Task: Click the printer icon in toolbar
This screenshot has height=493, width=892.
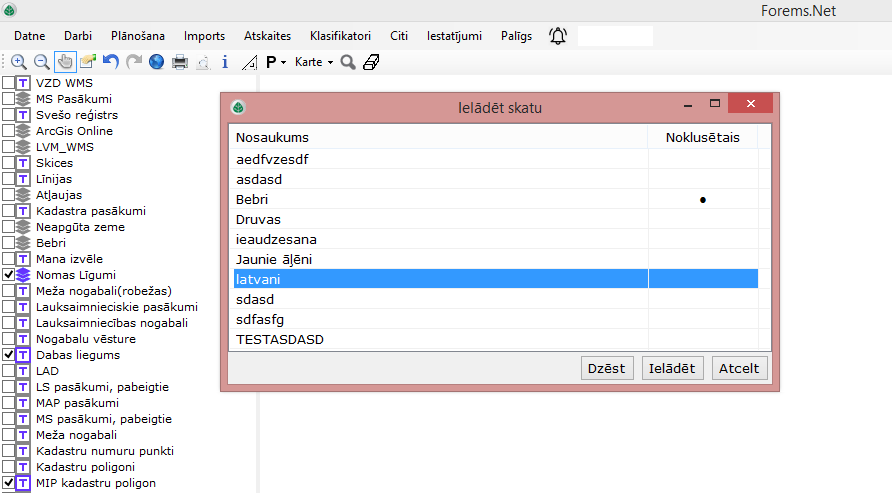Action: coord(180,62)
